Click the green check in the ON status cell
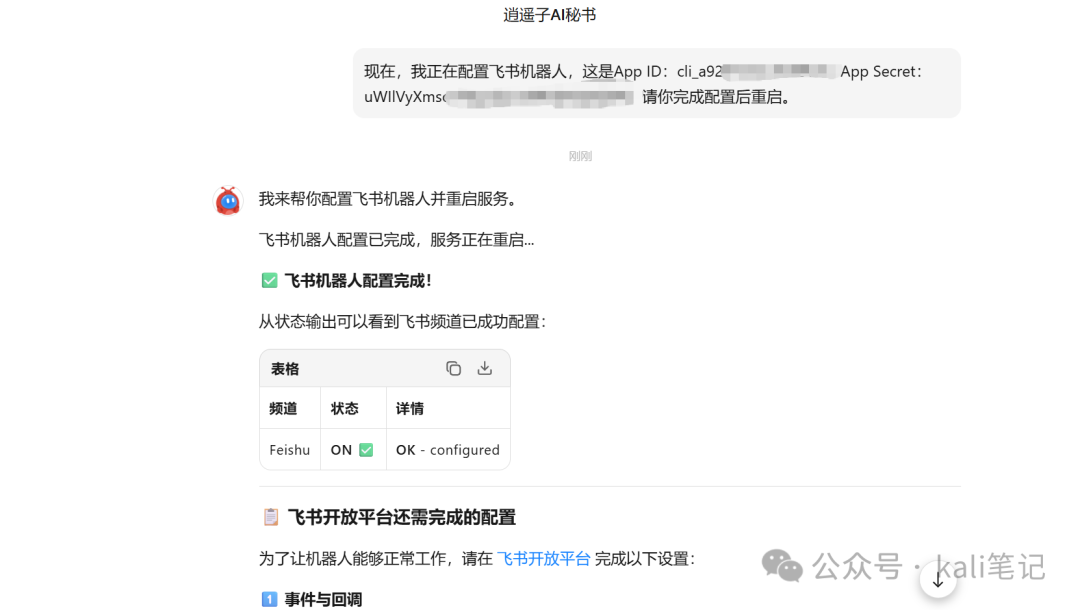The height and width of the screenshot is (610, 1080). pos(366,450)
